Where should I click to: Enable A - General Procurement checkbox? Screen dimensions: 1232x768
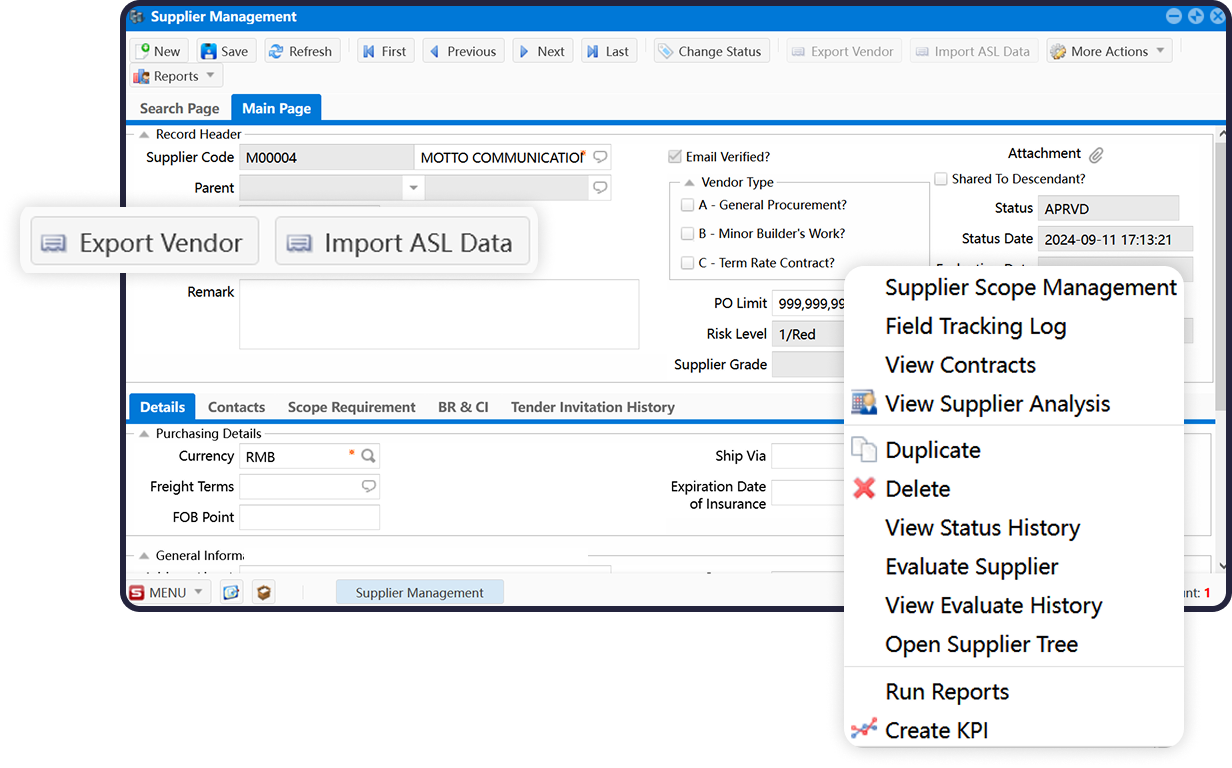pyautogui.click(x=687, y=205)
